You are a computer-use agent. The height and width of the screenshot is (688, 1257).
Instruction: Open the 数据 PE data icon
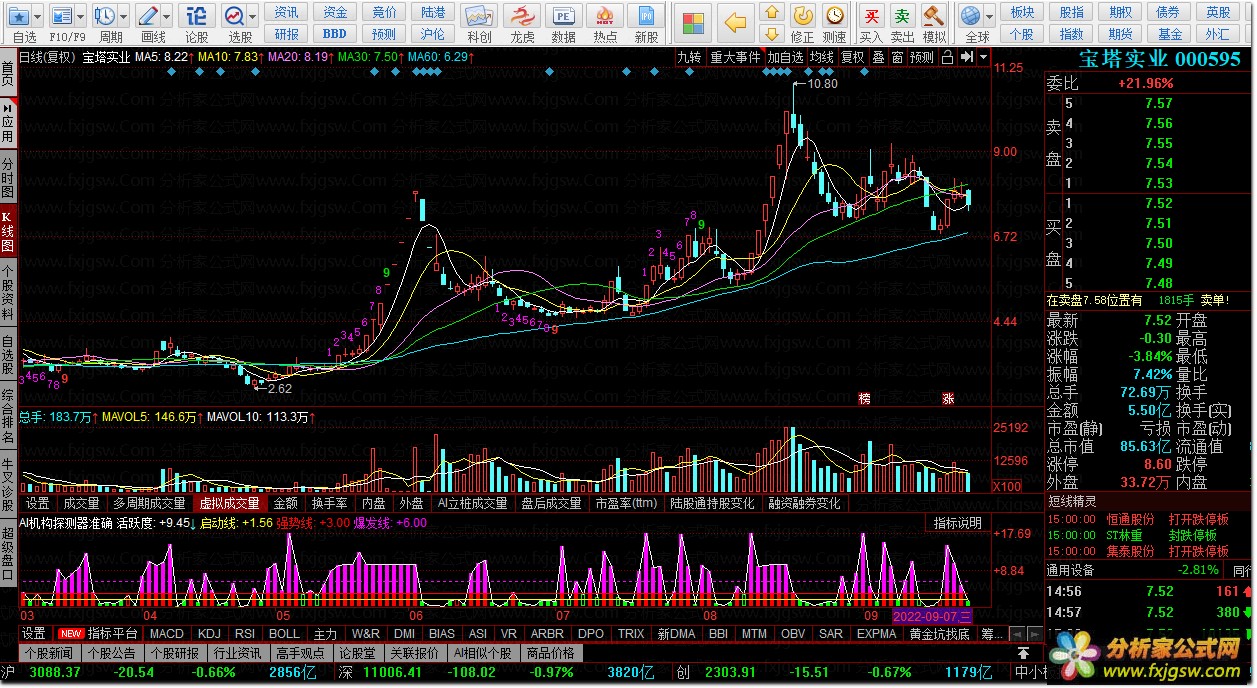(563, 17)
